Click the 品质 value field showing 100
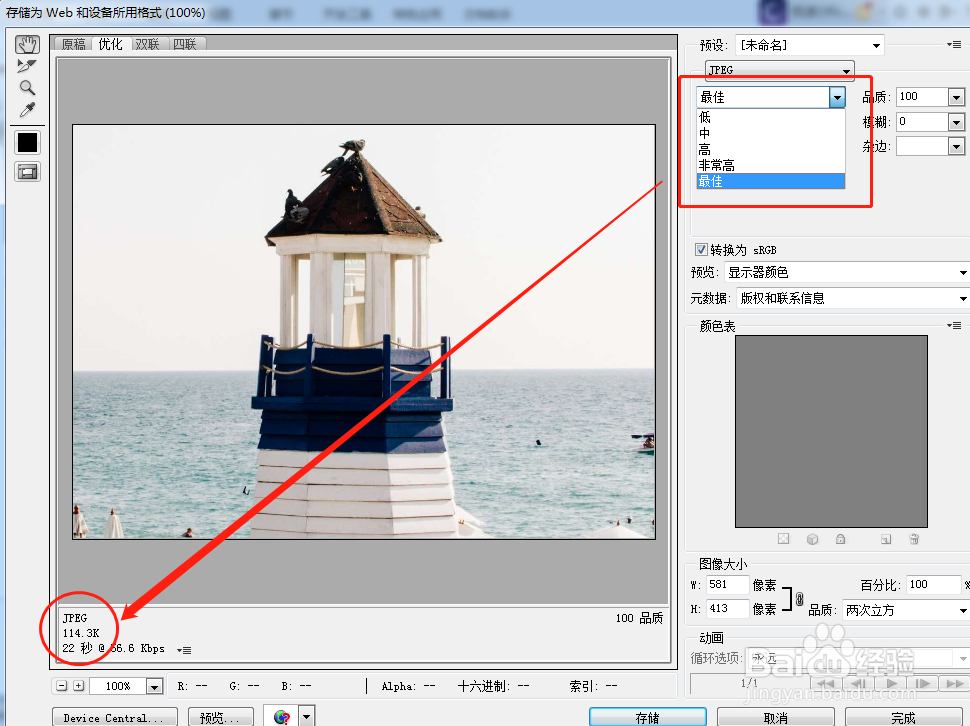Viewport: 970px width, 726px height. tap(922, 96)
